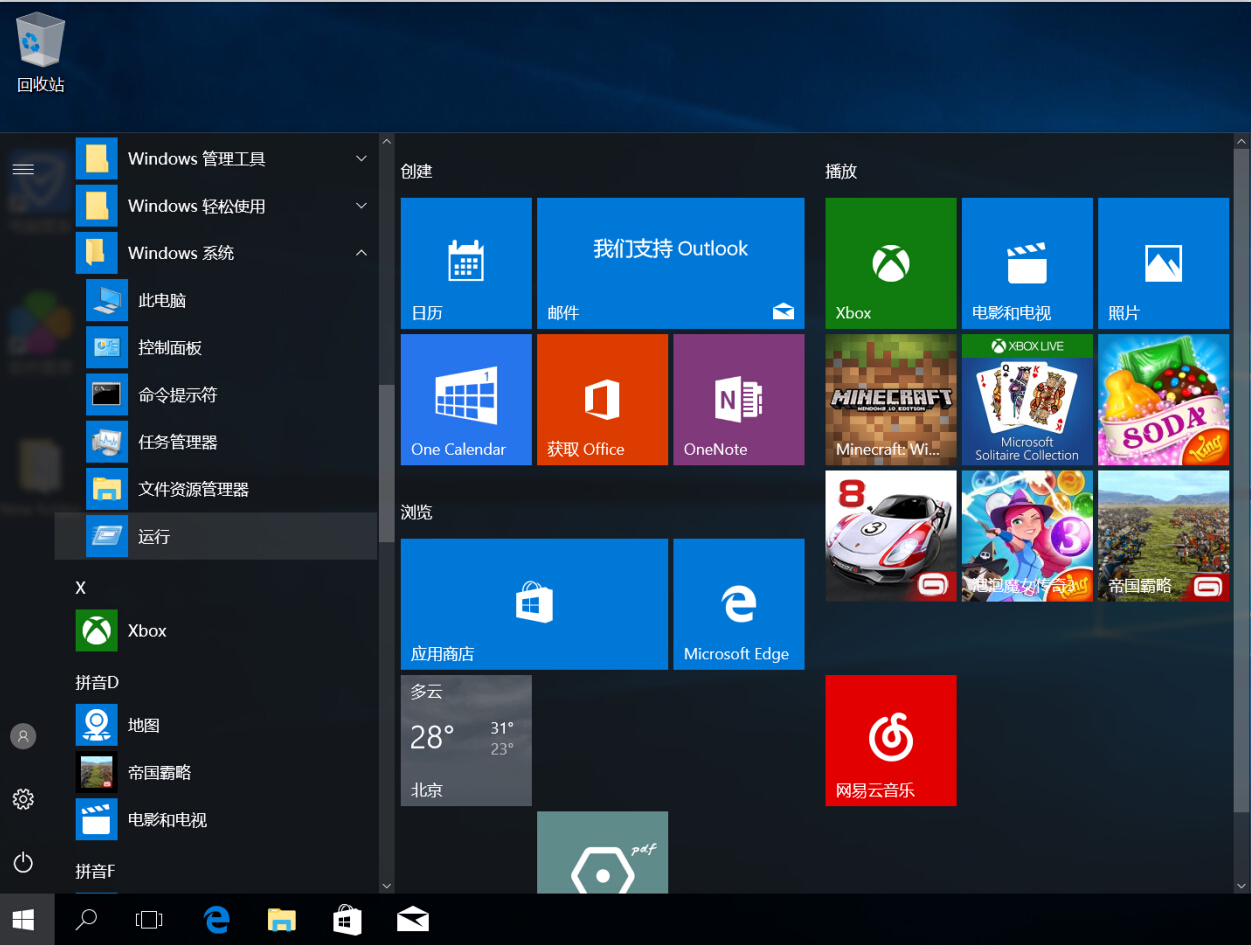Select 控制面板 from the app list
Image resolution: width=1251 pixels, height=945 pixels.
tap(170, 348)
